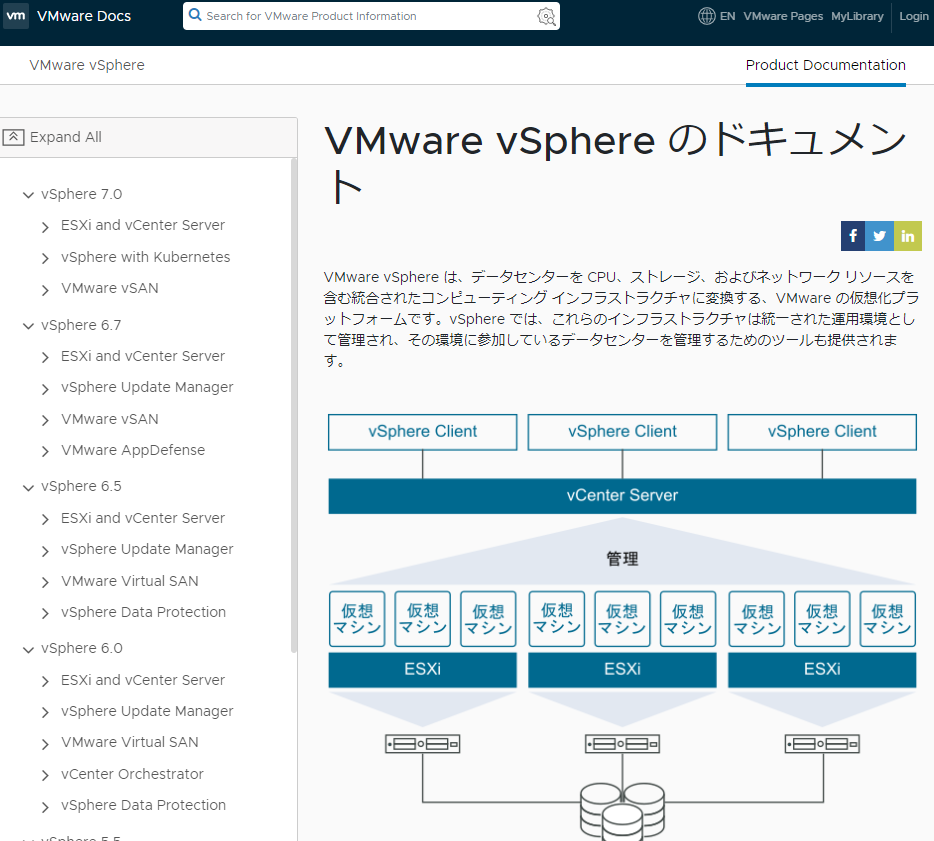Image resolution: width=934 pixels, height=841 pixels.
Task: Open vSphere Data Protection under vSphere 6.0
Action: click(x=144, y=805)
